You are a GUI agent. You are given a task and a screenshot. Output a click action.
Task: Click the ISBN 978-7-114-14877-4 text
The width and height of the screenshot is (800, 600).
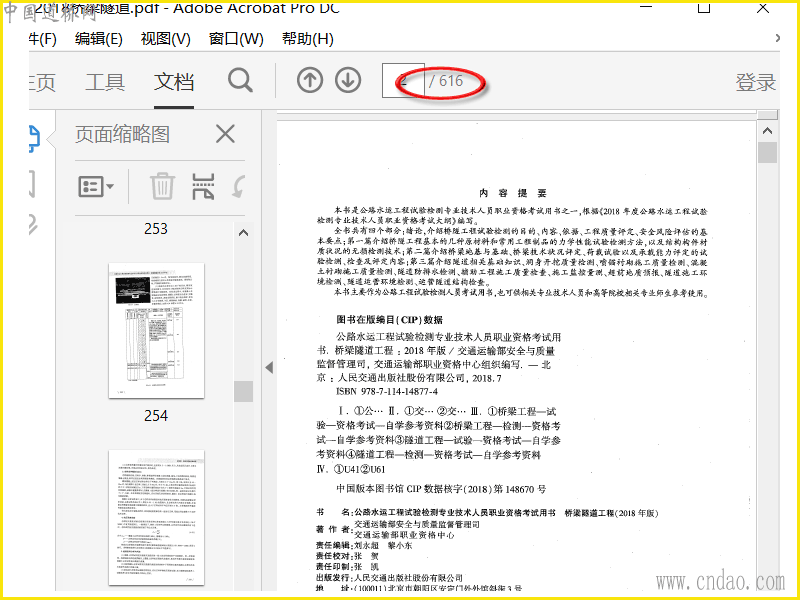(387, 392)
